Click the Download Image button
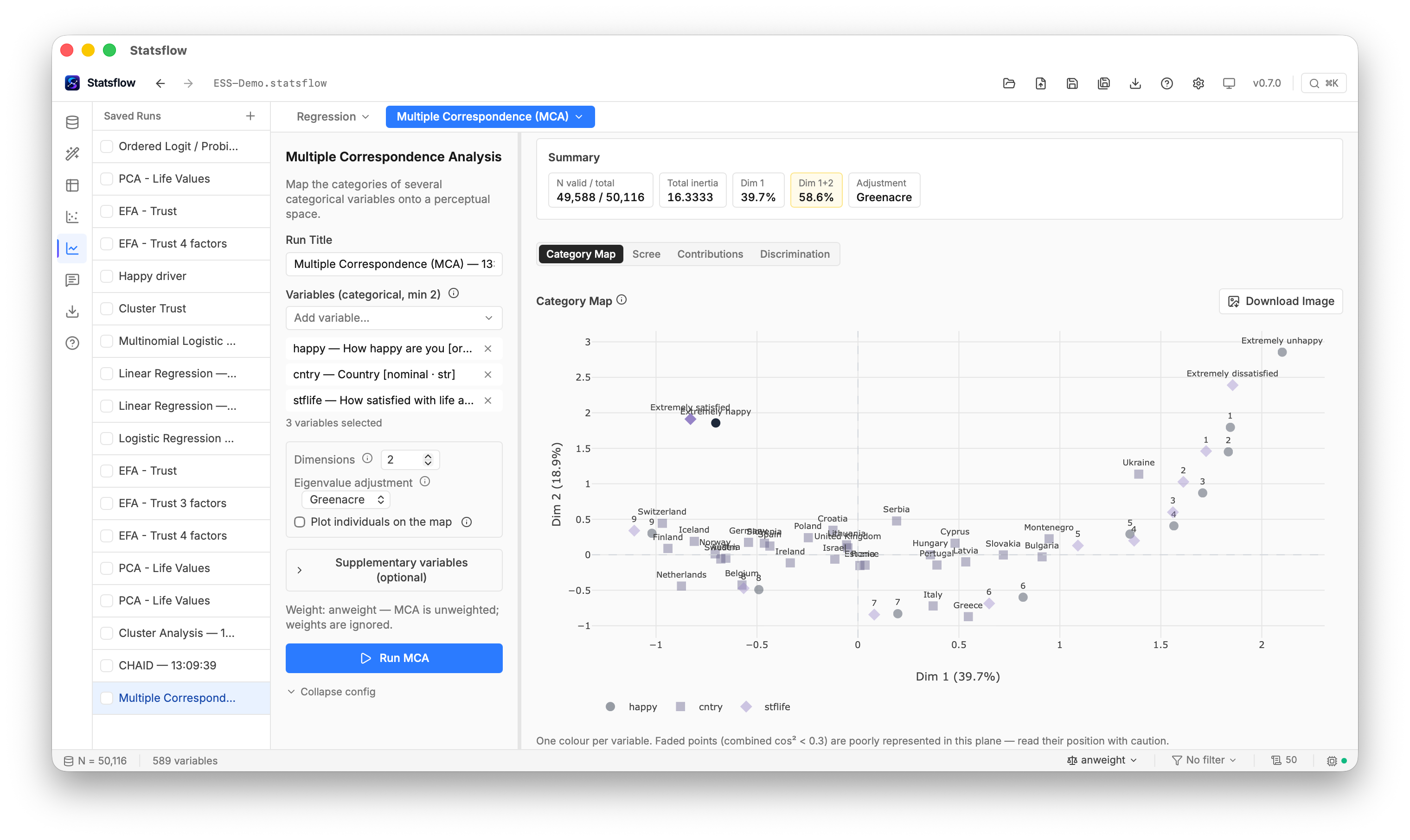Viewport: 1410px width, 840px height. (x=1280, y=301)
